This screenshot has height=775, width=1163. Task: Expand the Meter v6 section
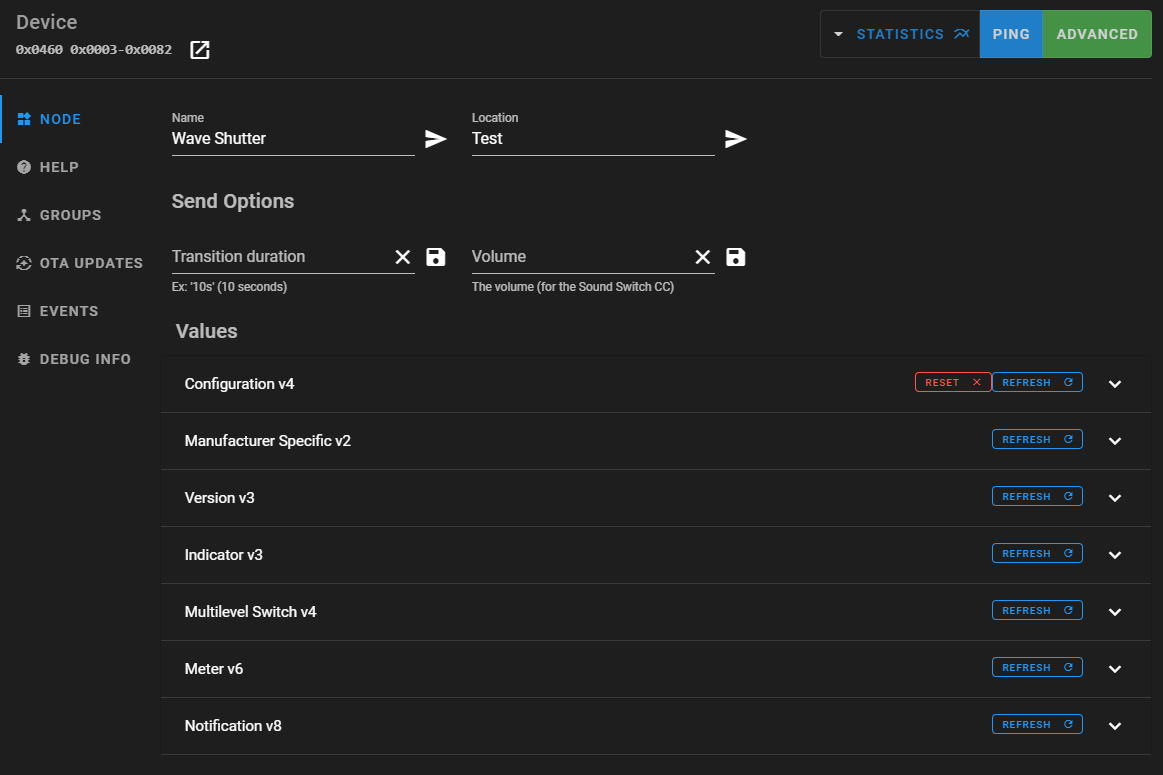(x=1115, y=669)
